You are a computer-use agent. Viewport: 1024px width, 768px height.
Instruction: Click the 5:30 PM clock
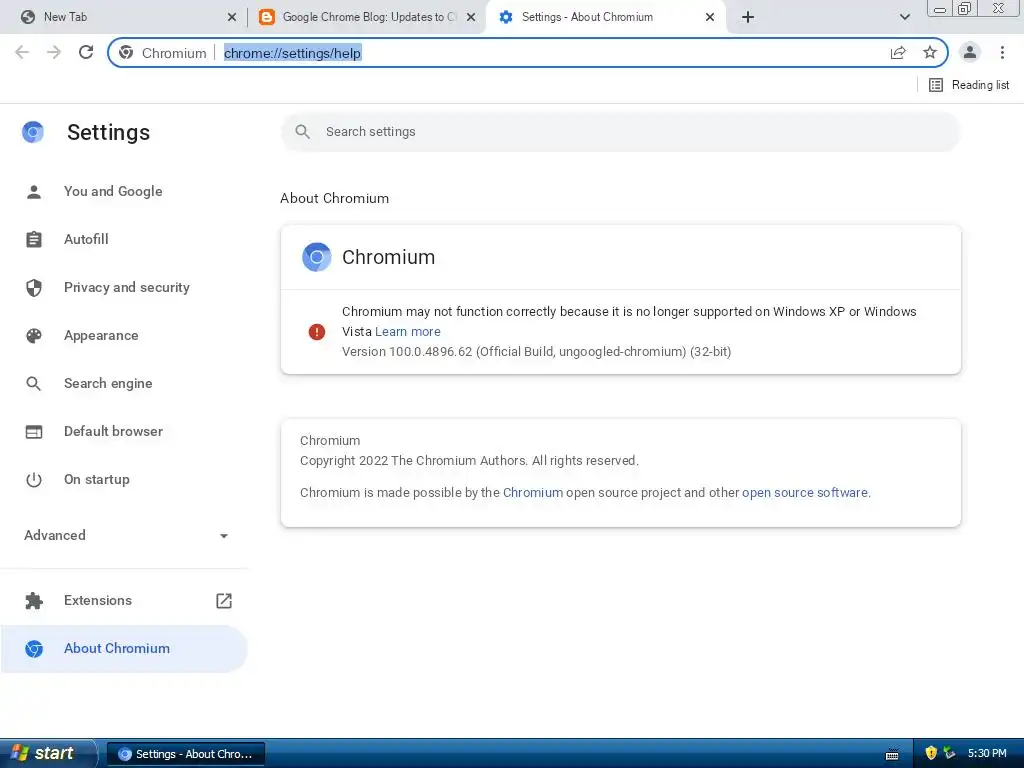point(987,753)
